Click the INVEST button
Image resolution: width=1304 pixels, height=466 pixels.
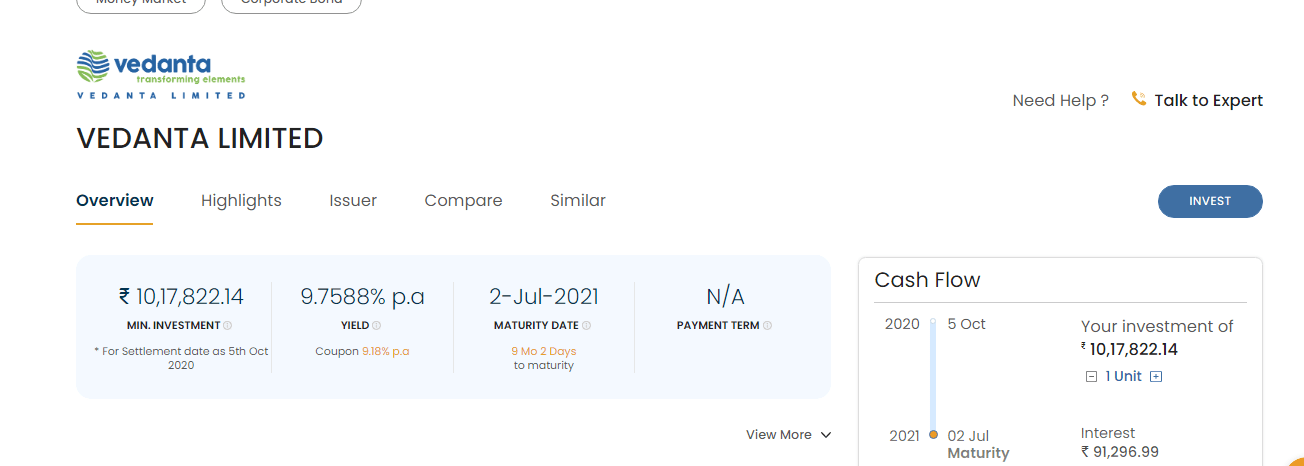coord(1210,201)
